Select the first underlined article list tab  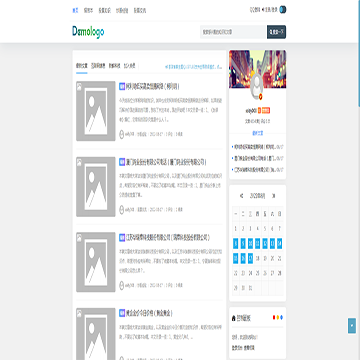(81, 66)
